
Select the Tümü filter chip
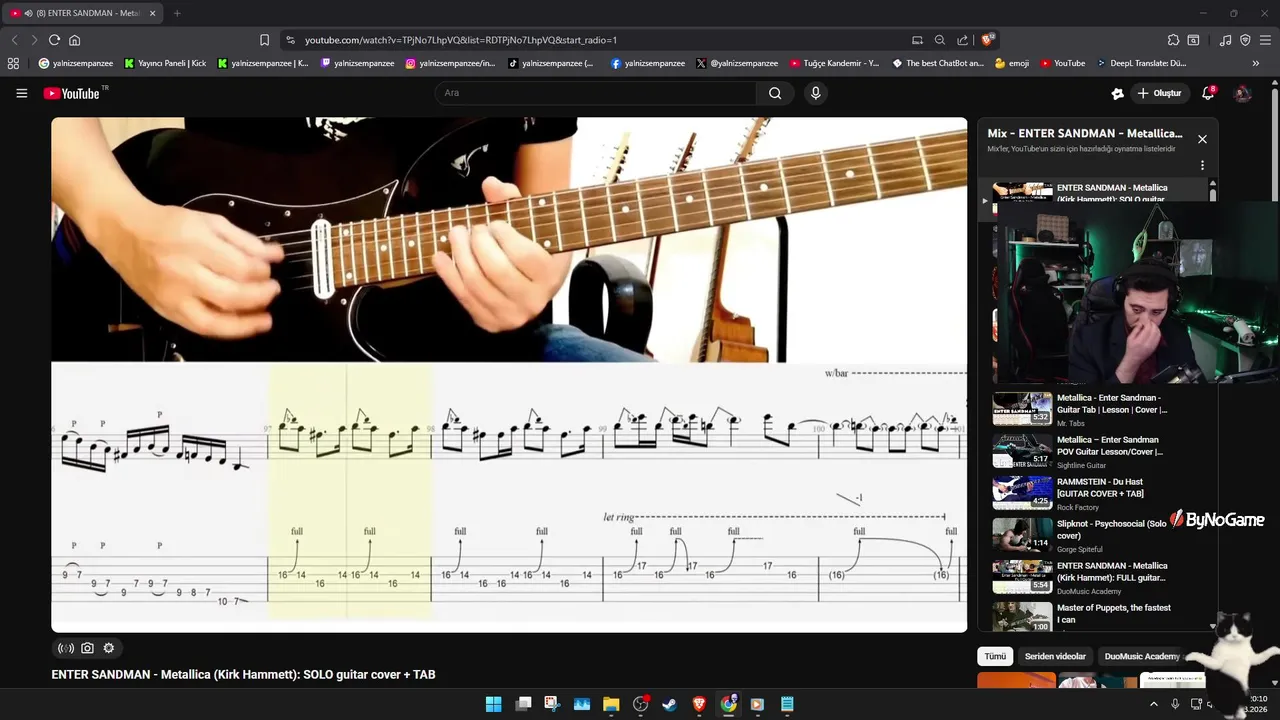[995, 656]
